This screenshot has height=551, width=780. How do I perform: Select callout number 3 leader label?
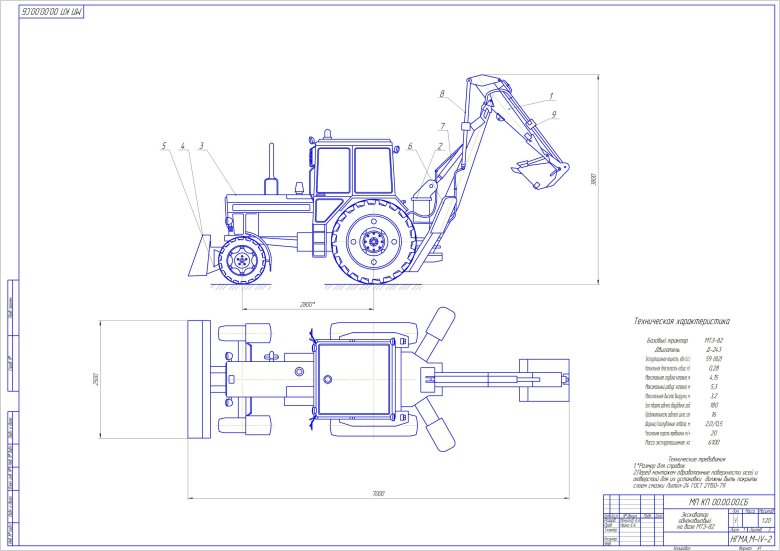click(x=201, y=146)
